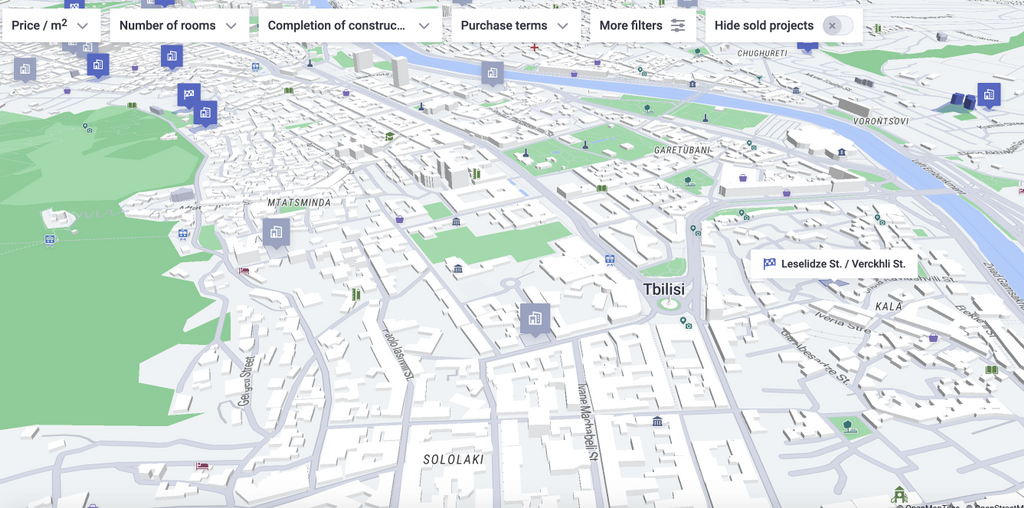
Task: Click the metro station icon northwest of Tbilisi label
Action: pos(609,259)
